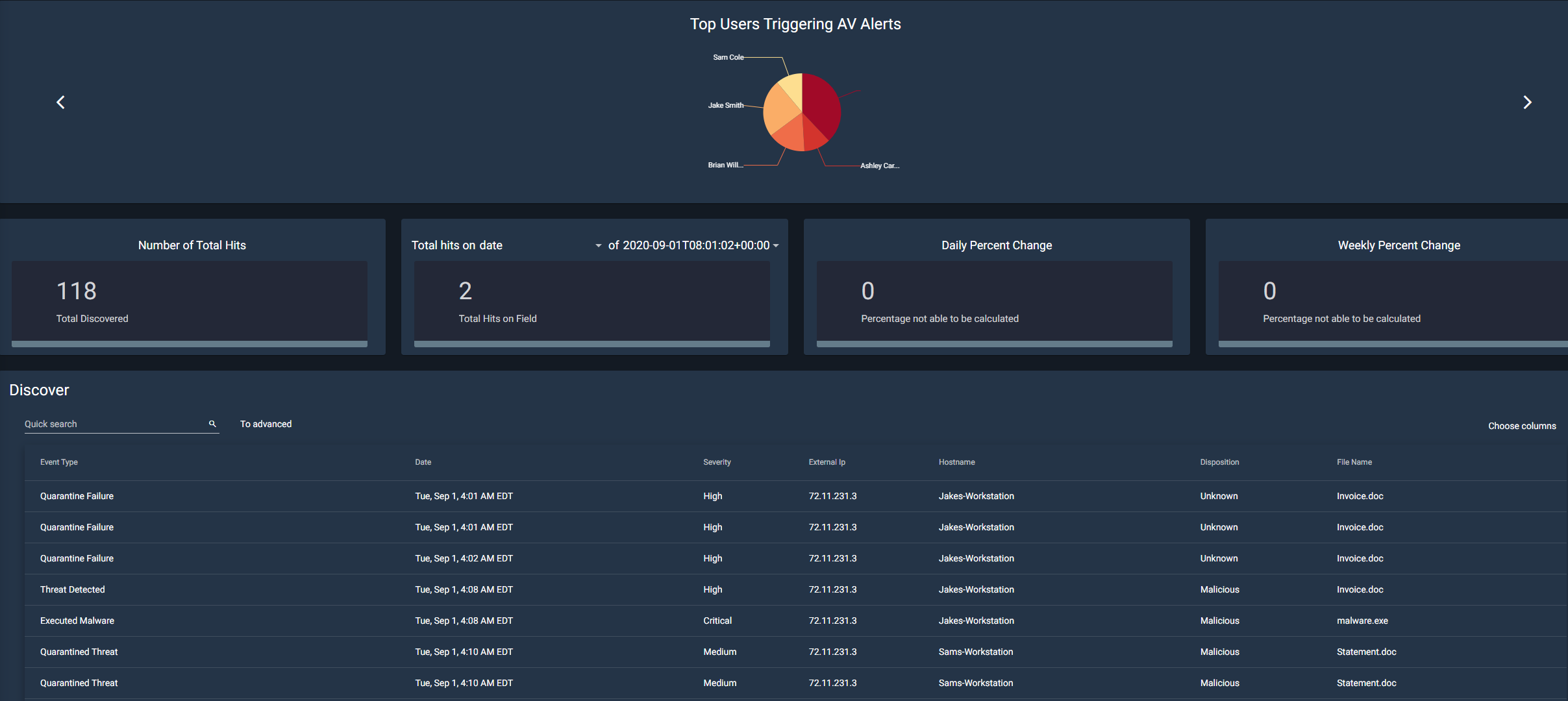The width and height of the screenshot is (1568, 701).
Task: Select the 'Threat Detected' event row
Action: click(795, 589)
